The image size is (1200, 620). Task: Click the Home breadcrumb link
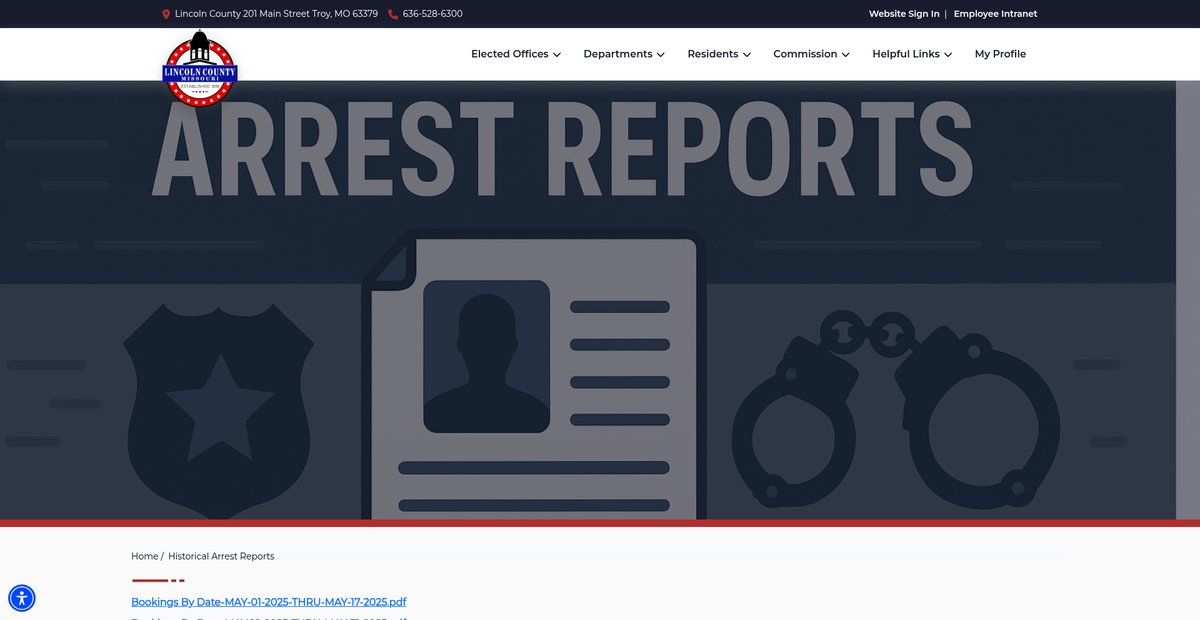click(144, 556)
